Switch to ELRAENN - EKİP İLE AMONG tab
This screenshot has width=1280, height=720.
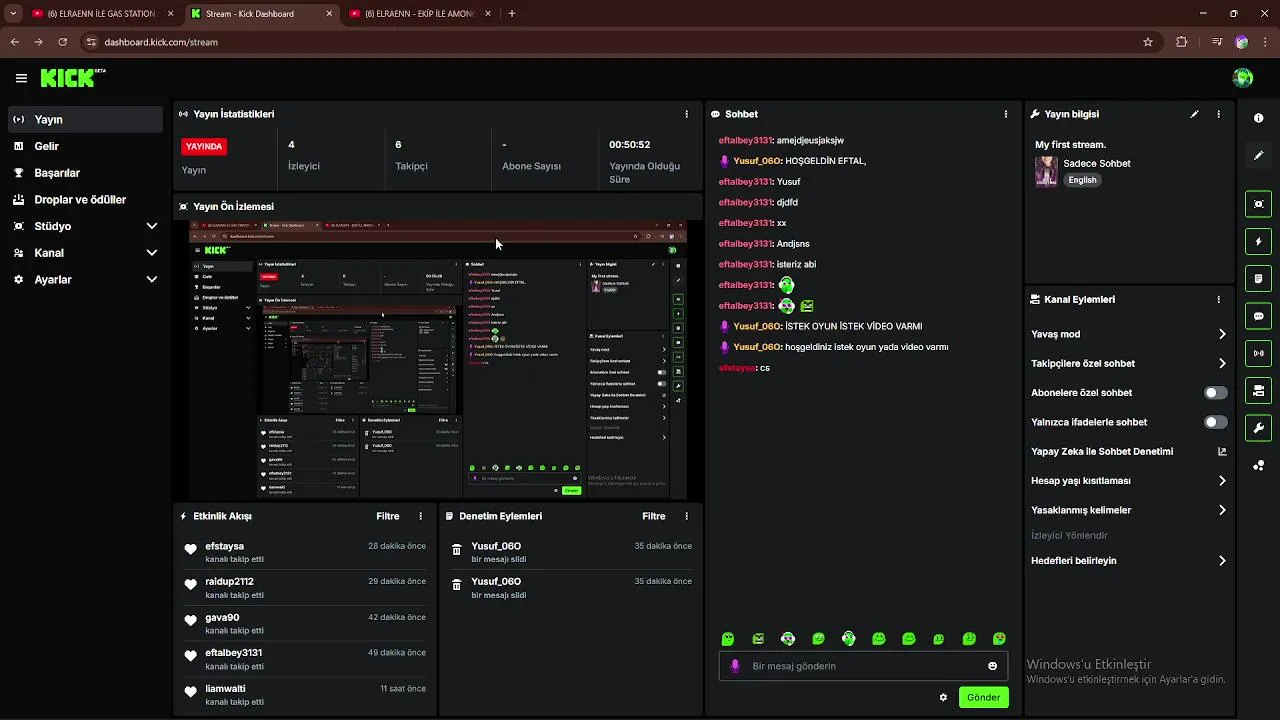420,14
